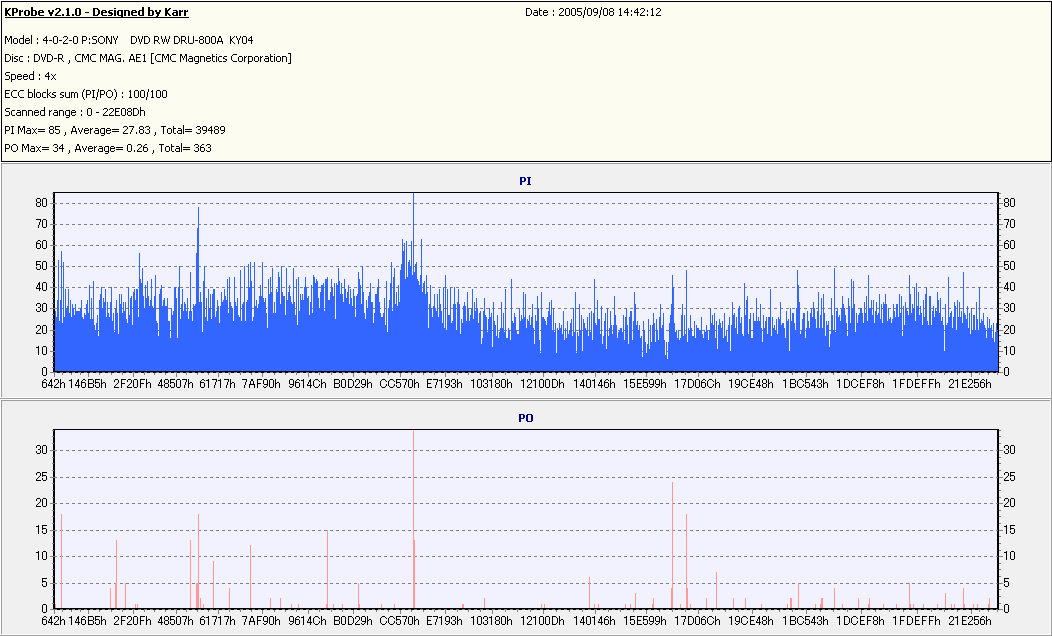
Task: Click "48507h" under the PO chart
Action: click(x=175, y=621)
